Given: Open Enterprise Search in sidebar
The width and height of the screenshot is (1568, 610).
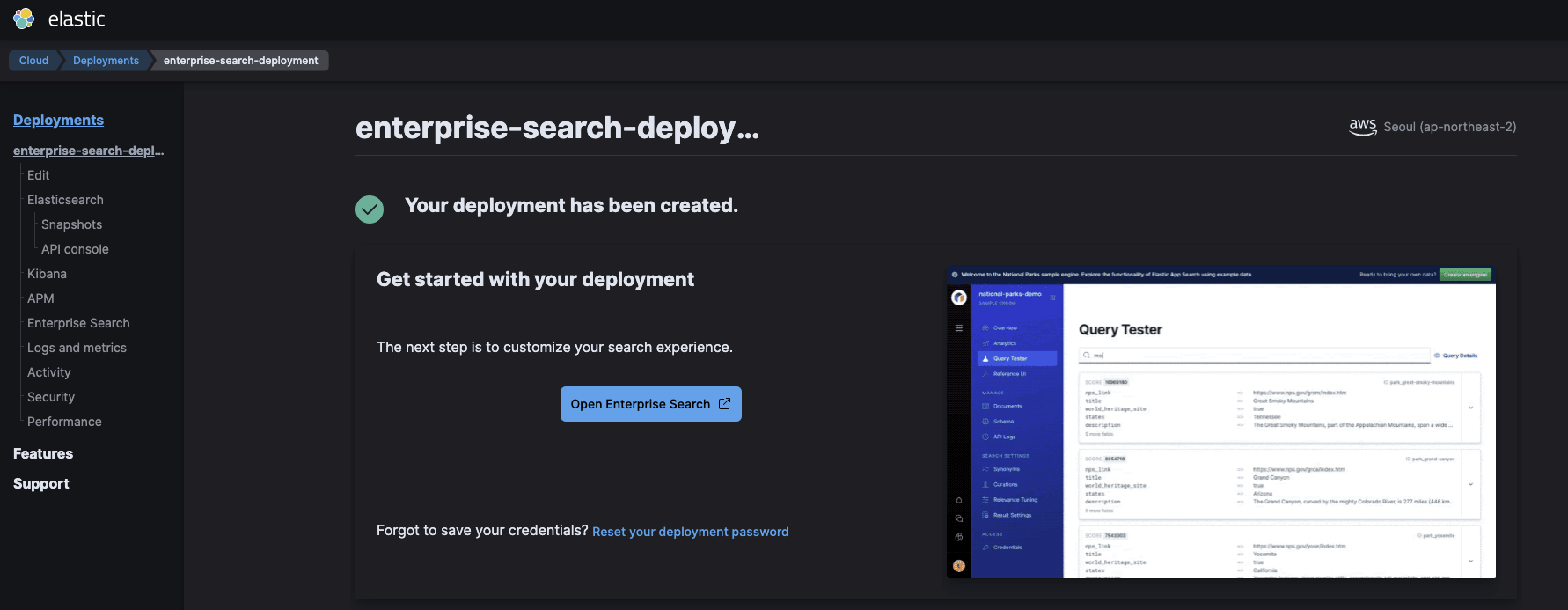Looking at the screenshot, I should (x=78, y=323).
